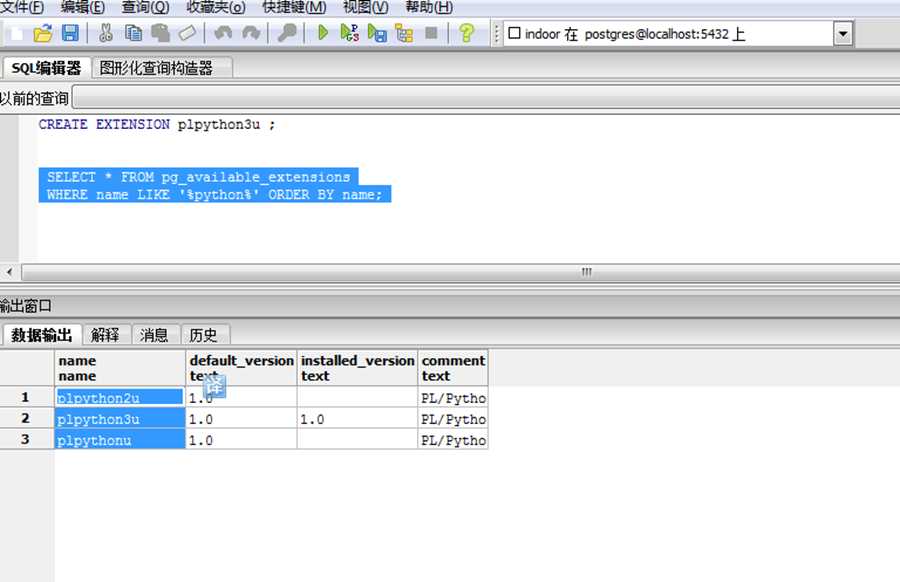Open the 编辑(E) menu

click(x=83, y=7)
